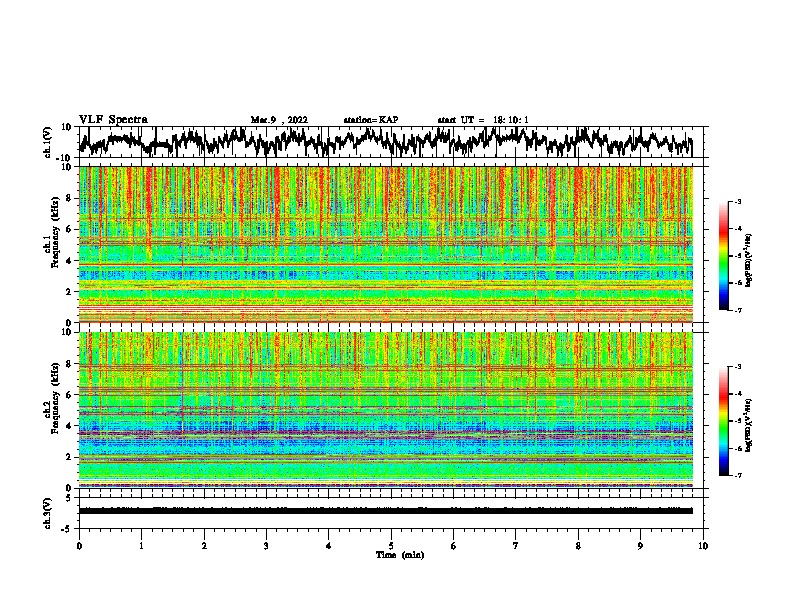Image resolution: width=792 pixels, height=612 pixels.
Task: Click the ch.2 spectrogram panel
Action: [386, 410]
